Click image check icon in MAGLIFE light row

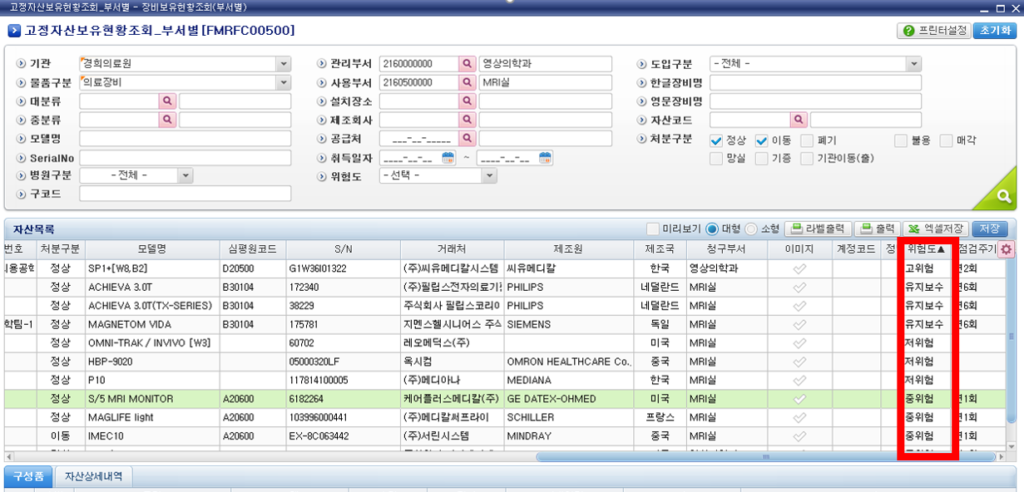(x=799, y=417)
